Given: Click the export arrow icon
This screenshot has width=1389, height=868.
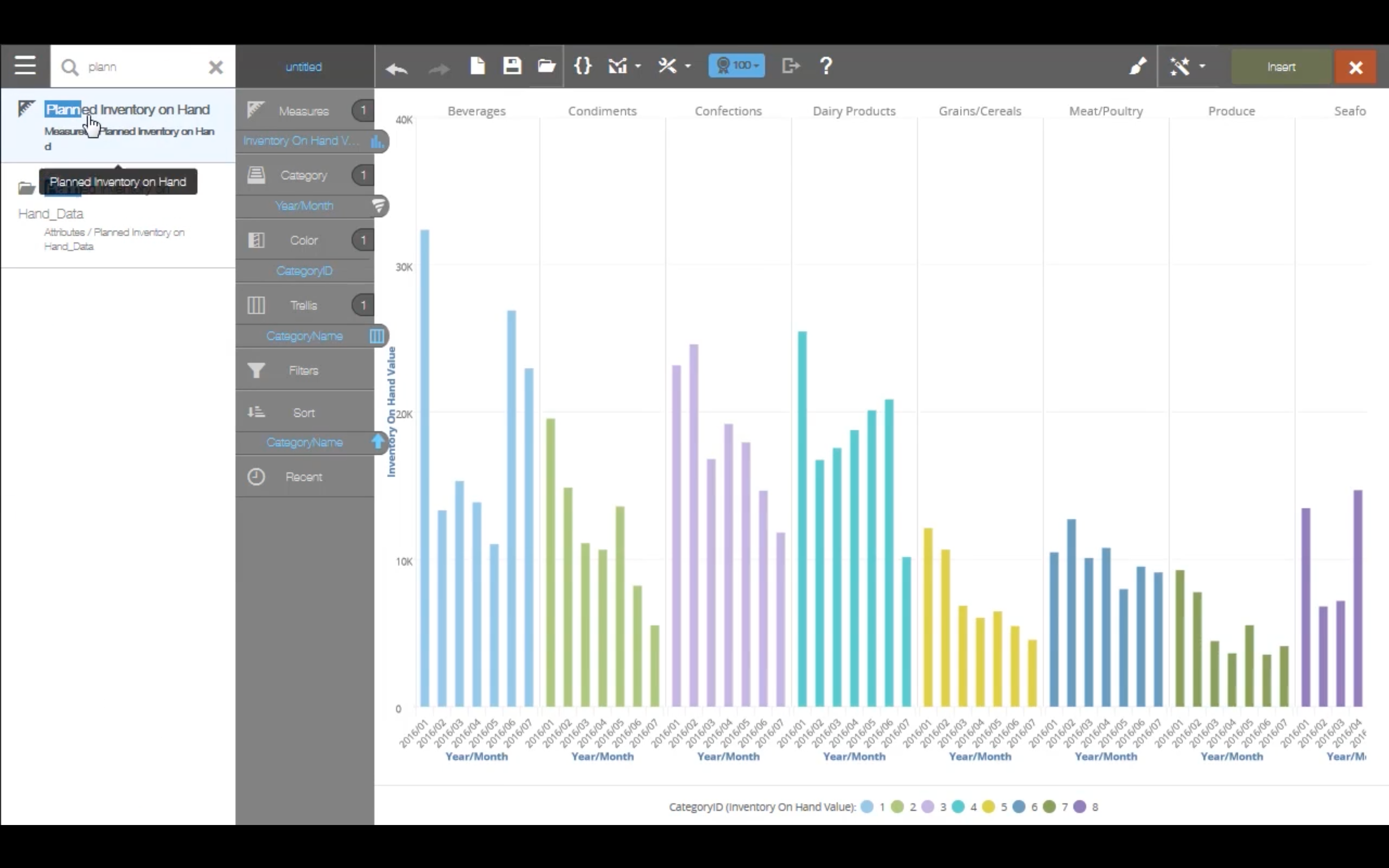Looking at the screenshot, I should (791, 65).
